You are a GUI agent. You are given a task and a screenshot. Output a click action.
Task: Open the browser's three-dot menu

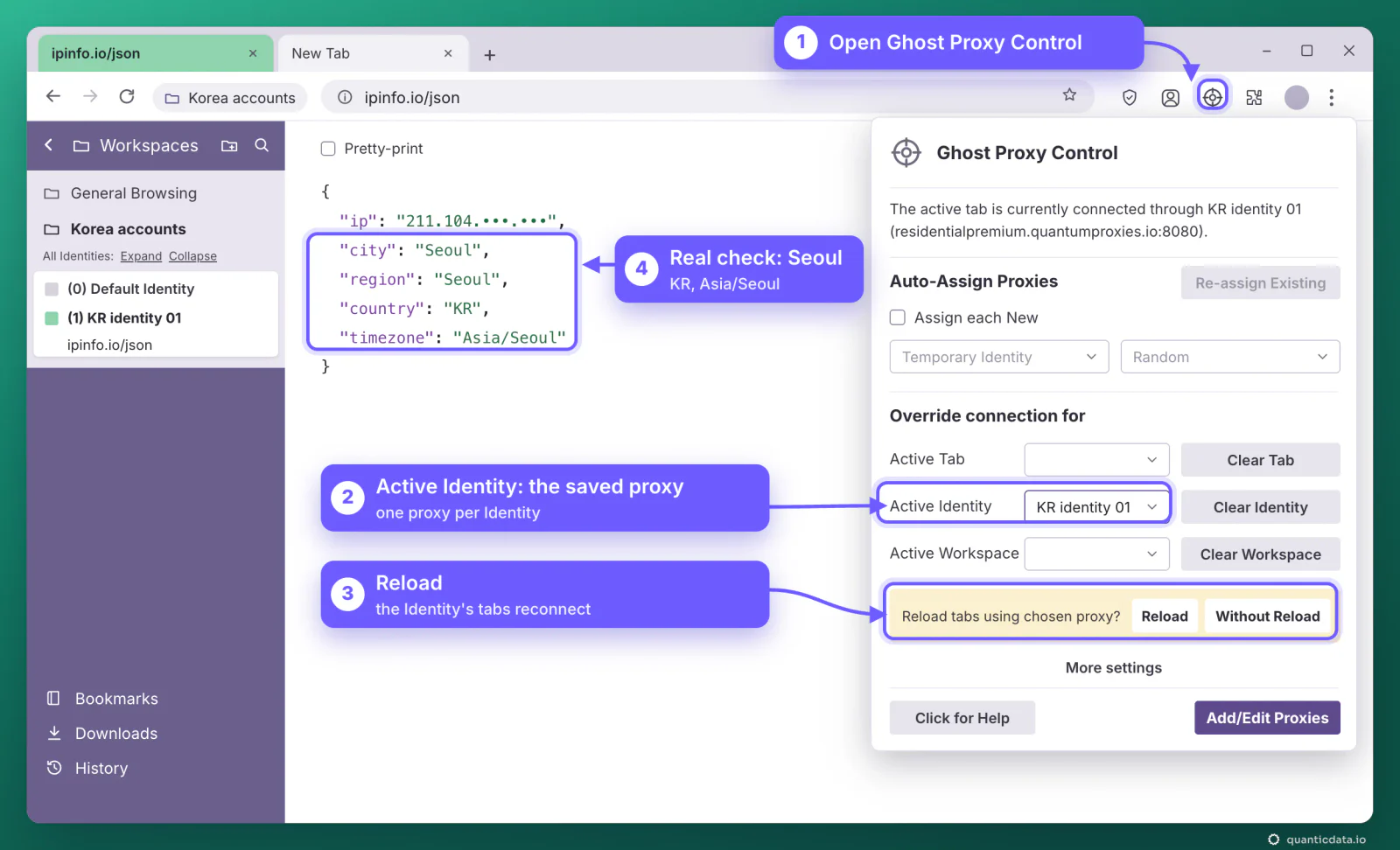point(1331,98)
